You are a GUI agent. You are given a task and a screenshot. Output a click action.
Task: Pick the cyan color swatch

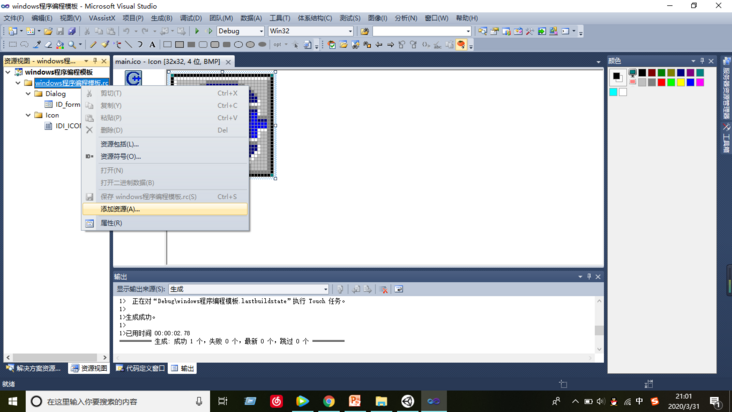(613, 92)
